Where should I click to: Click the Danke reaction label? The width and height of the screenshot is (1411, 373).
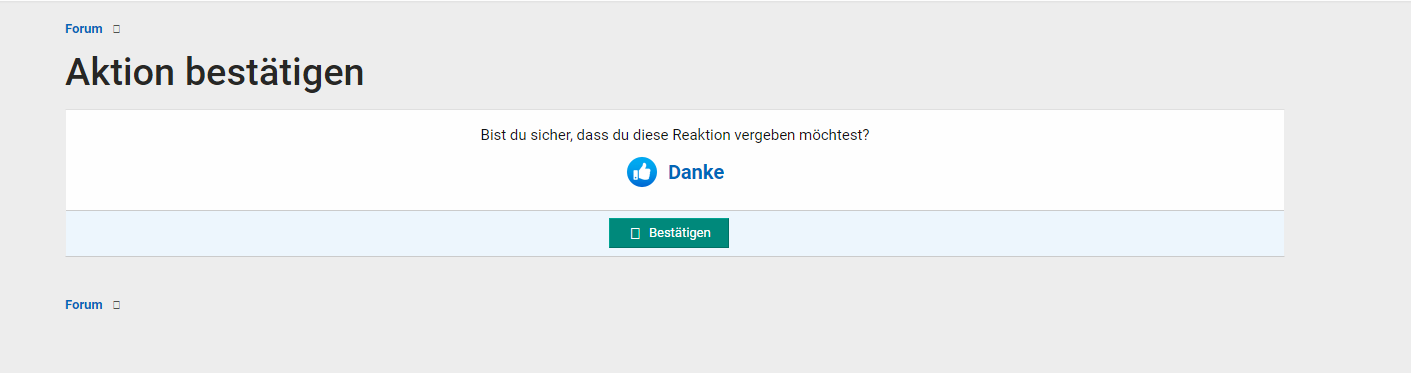pyautogui.click(x=696, y=172)
